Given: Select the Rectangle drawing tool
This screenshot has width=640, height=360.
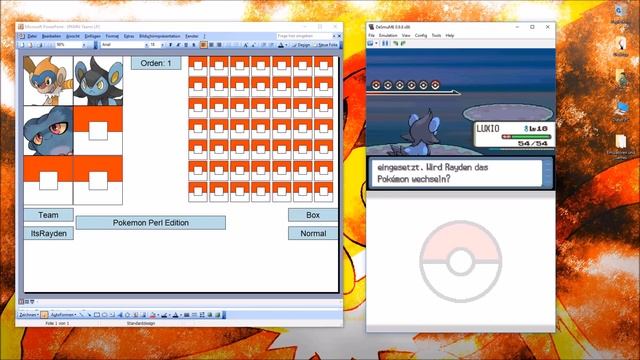Looking at the screenshot, I should (97, 315).
